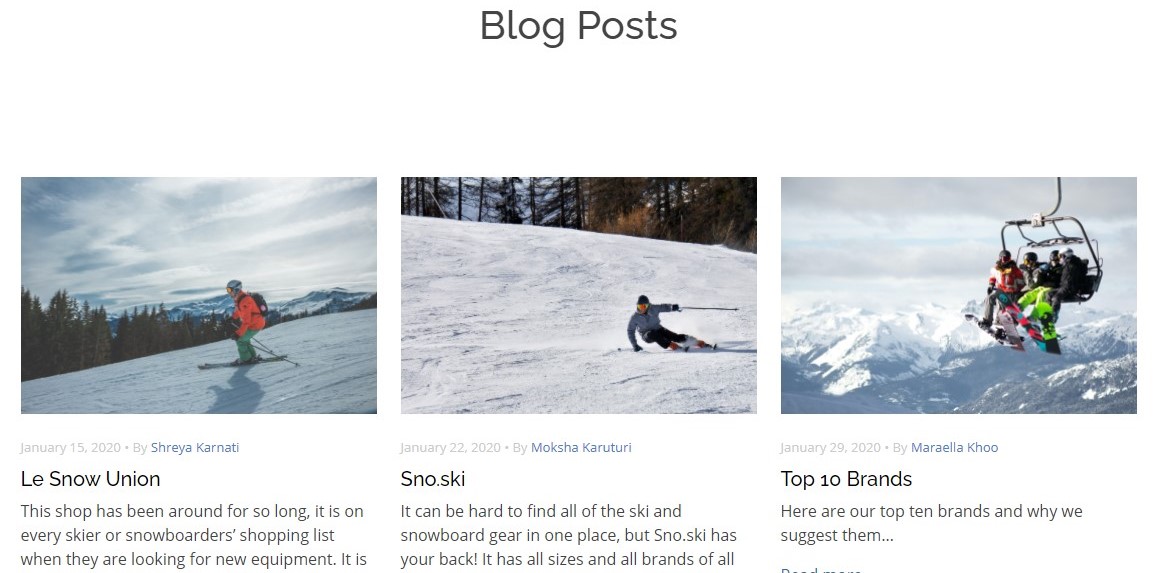Click the skier wearing the orange jacket
The image size is (1158, 573).
(x=247, y=322)
